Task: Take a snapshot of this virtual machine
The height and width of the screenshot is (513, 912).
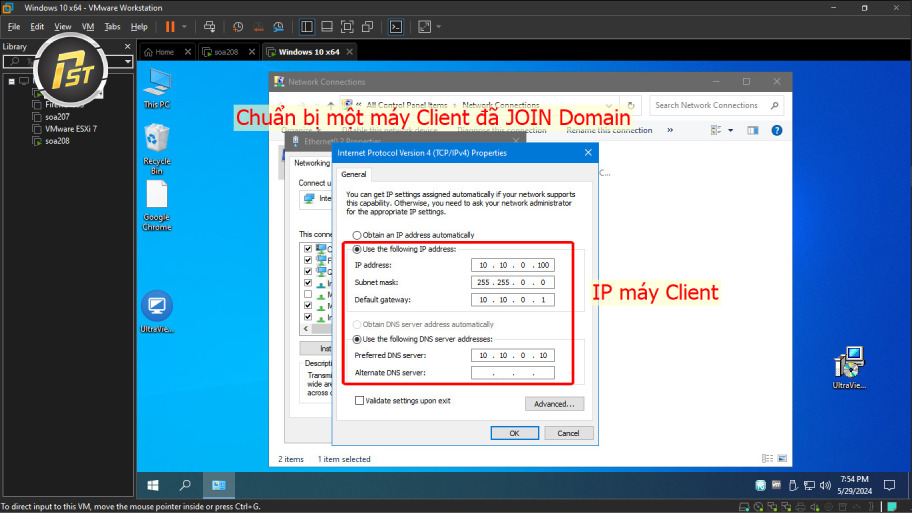Action: (238, 27)
